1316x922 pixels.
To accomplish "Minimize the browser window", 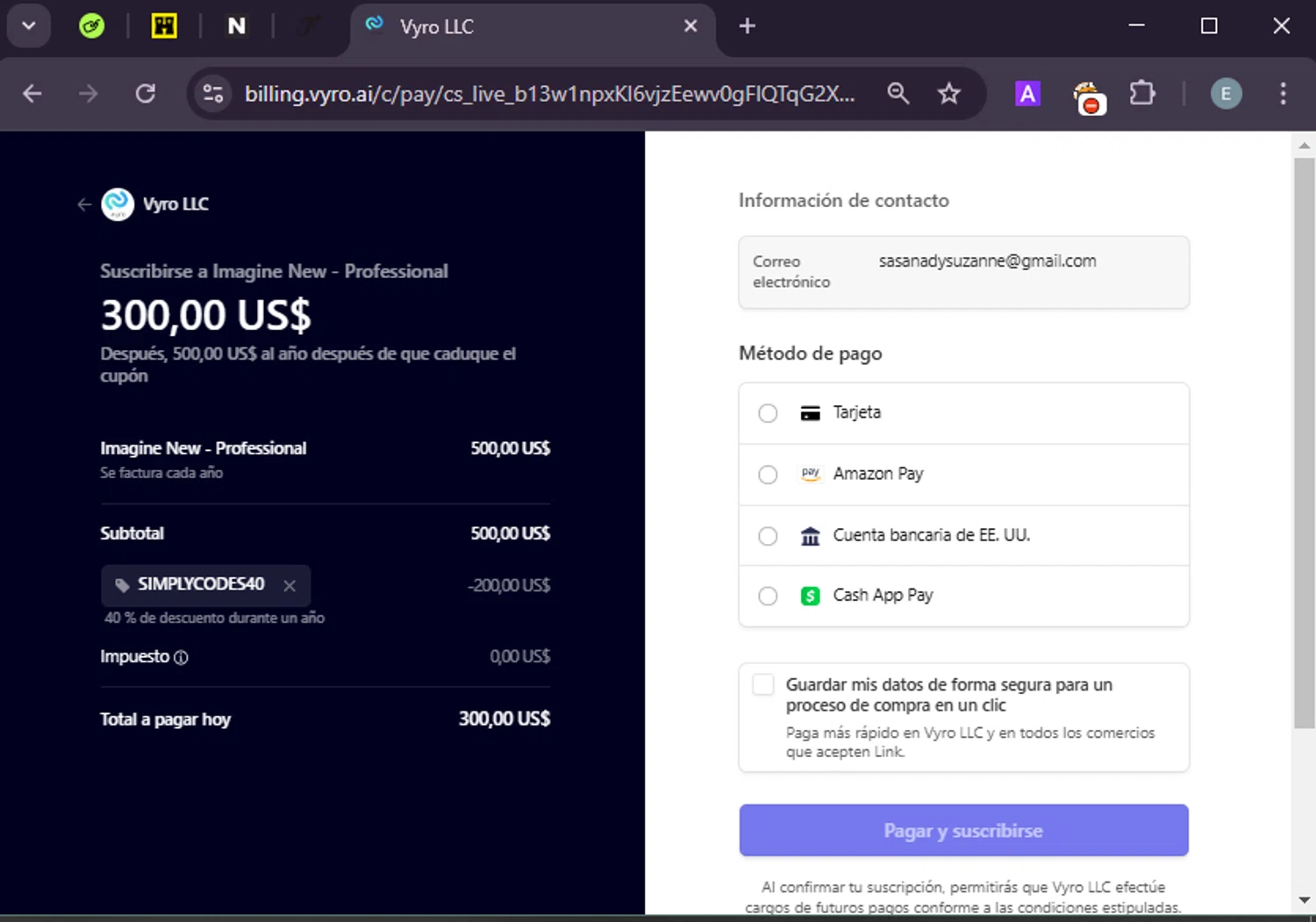I will click(1137, 25).
